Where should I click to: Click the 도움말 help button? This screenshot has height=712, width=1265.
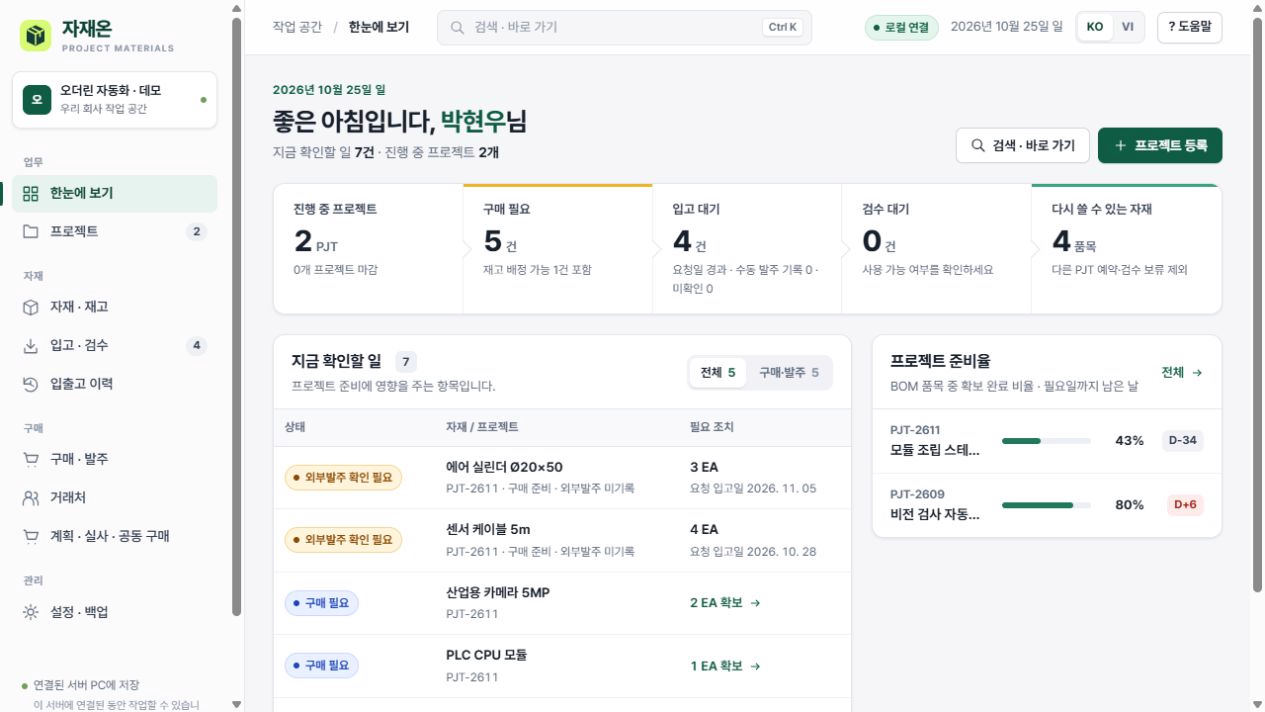pyautogui.click(x=1189, y=27)
